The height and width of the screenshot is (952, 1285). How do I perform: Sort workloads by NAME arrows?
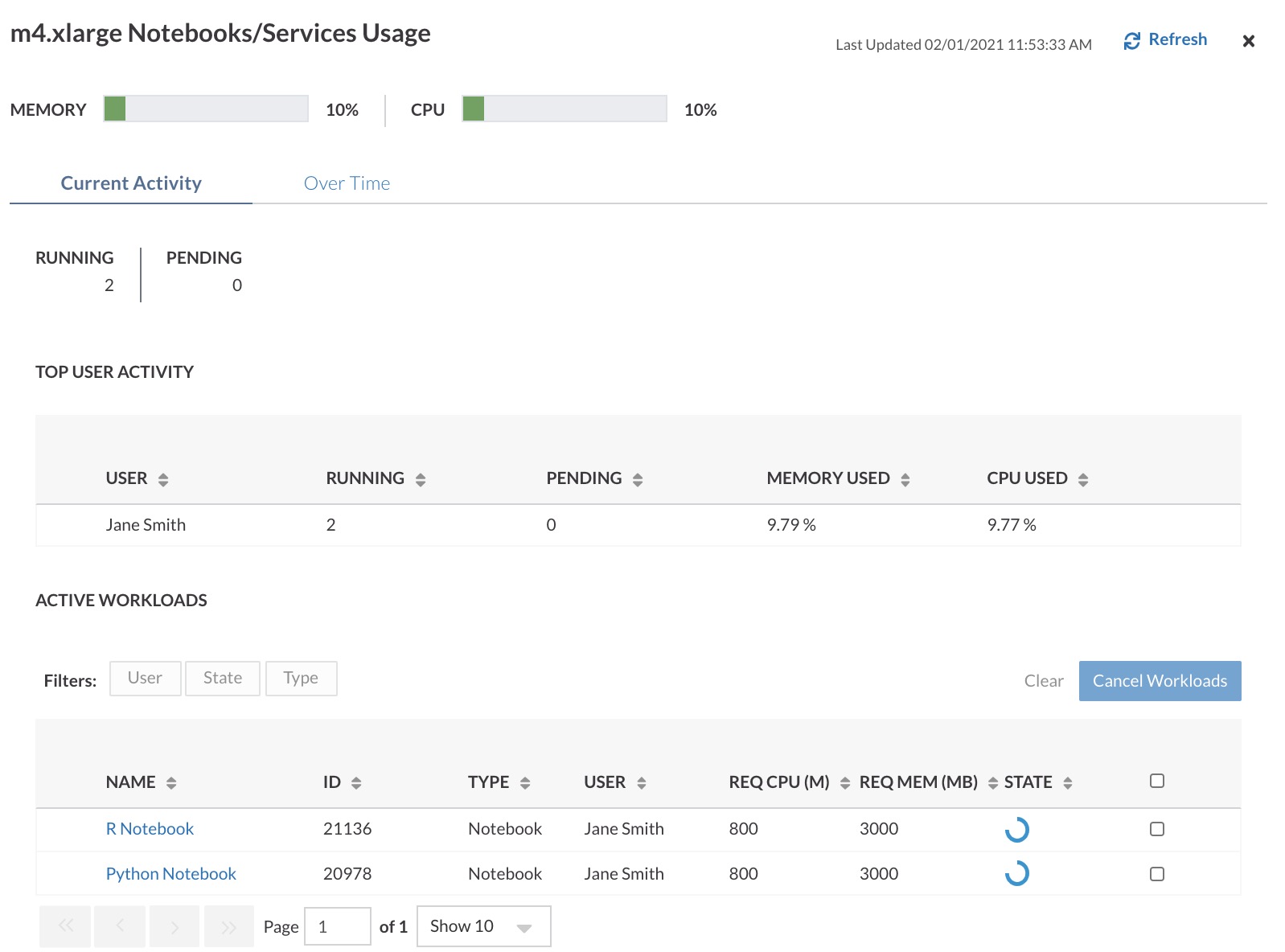coord(171,783)
